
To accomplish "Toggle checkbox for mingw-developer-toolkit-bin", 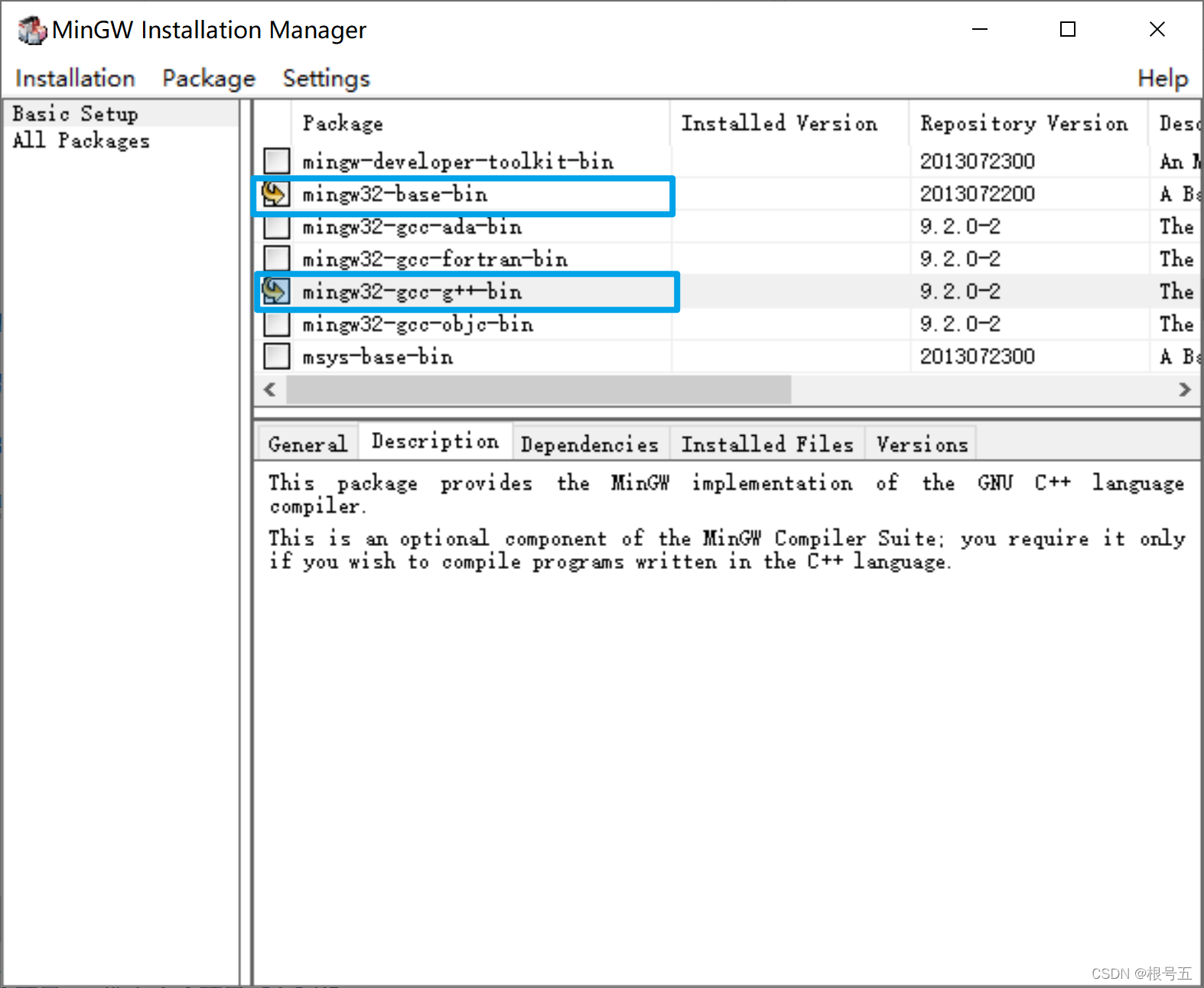I will tap(276, 161).
